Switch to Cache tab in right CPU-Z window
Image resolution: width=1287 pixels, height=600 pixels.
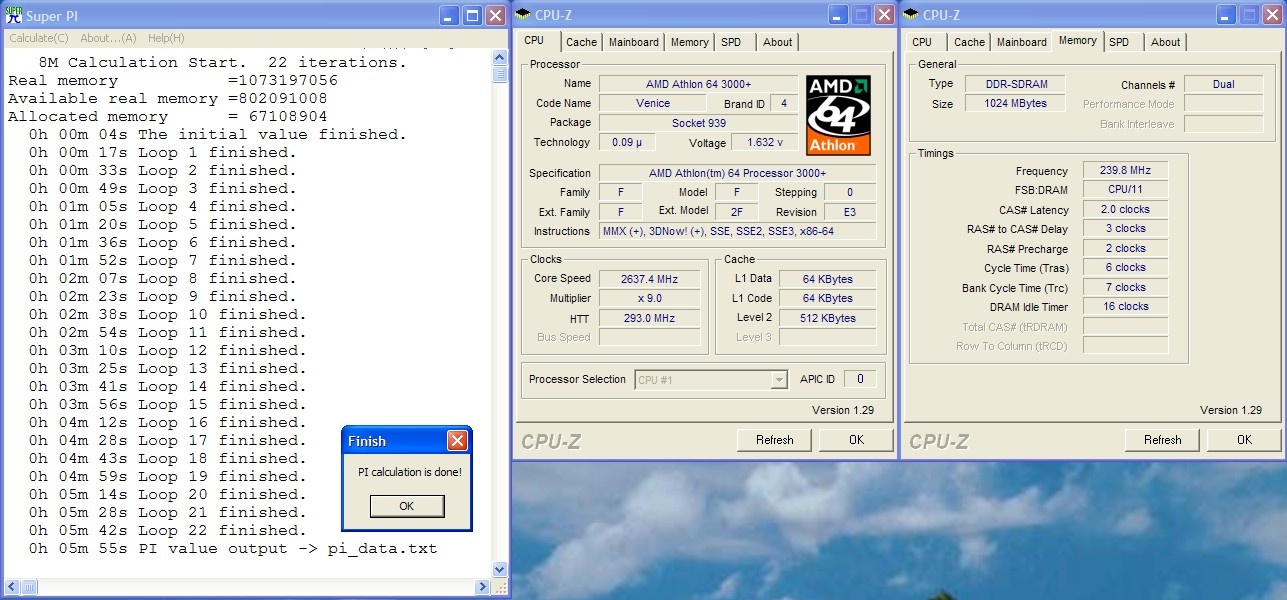coord(969,42)
